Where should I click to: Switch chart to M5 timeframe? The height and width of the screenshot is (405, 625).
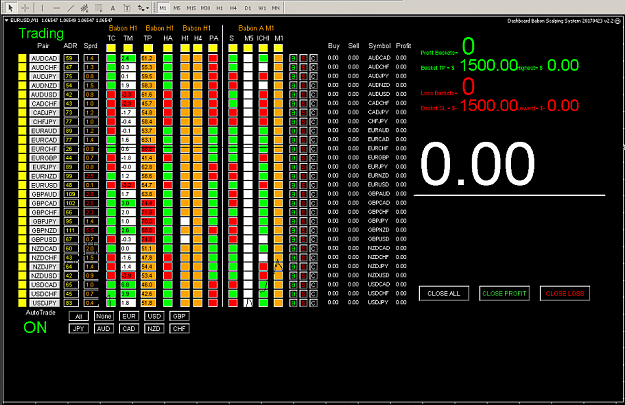tap(177, 8)
